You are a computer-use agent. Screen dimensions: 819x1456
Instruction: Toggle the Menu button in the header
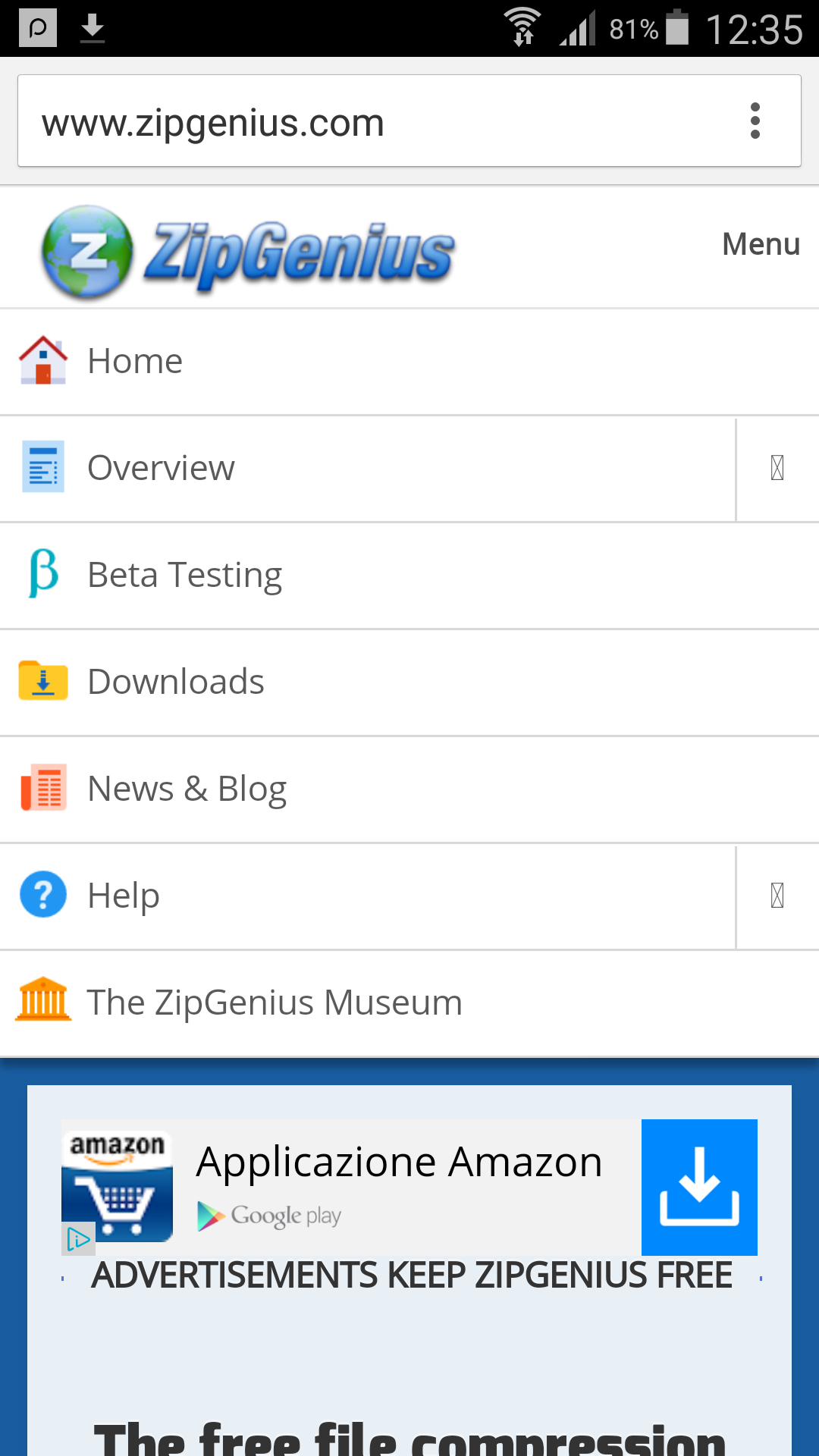tap(761, 244)
